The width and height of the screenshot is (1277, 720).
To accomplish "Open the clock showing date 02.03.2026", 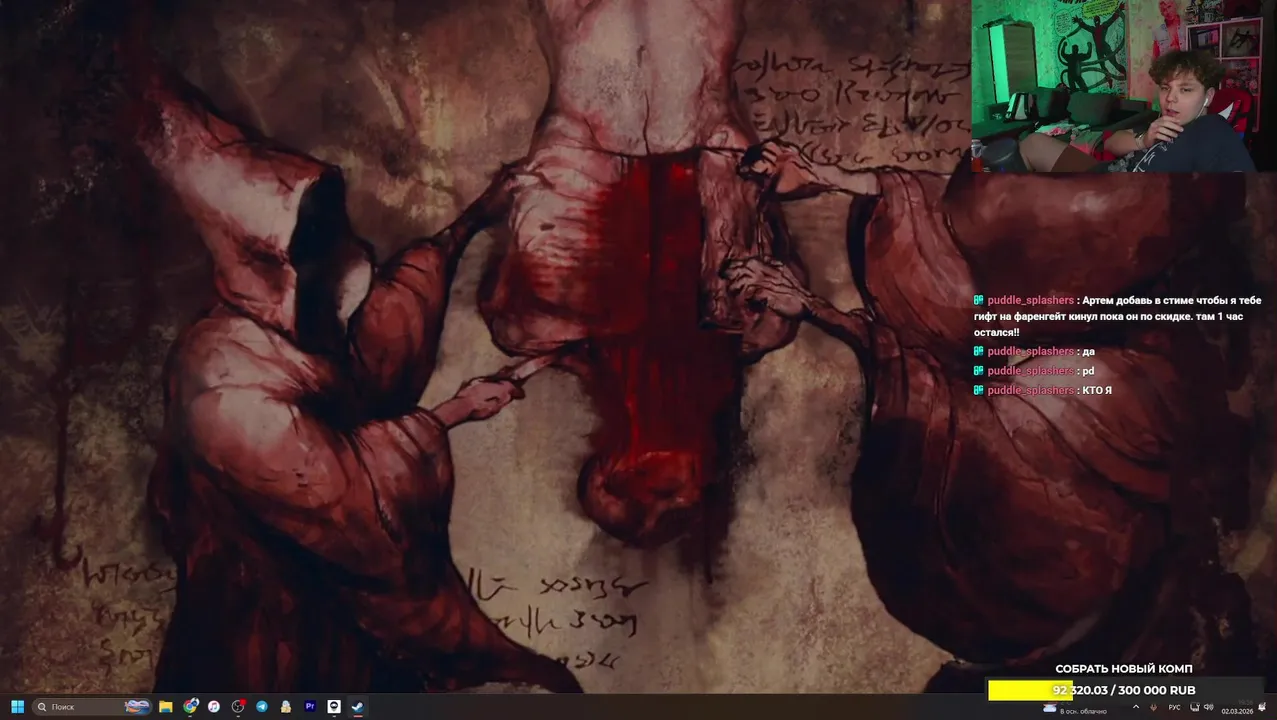I will click(x=1237, y=707).
